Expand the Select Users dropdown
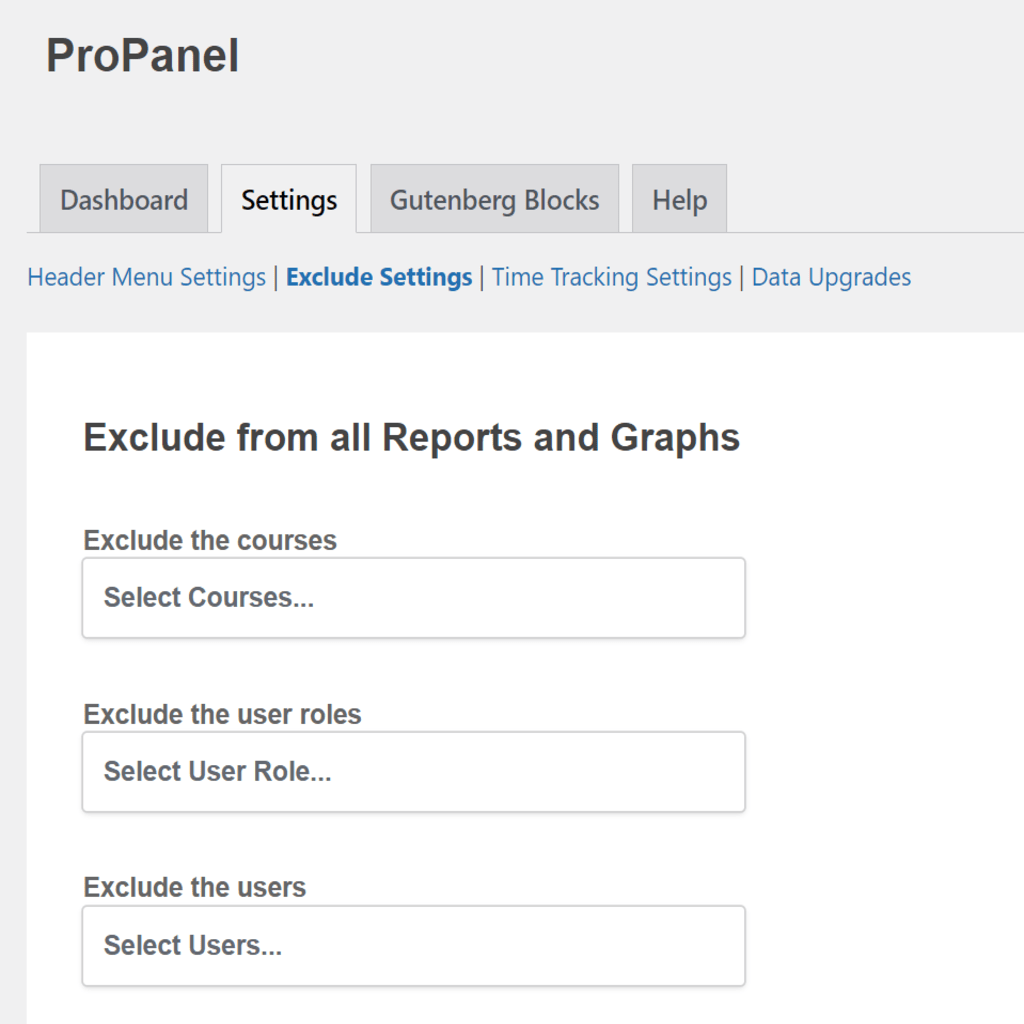 pyautogui.click(x=413, y=946)
